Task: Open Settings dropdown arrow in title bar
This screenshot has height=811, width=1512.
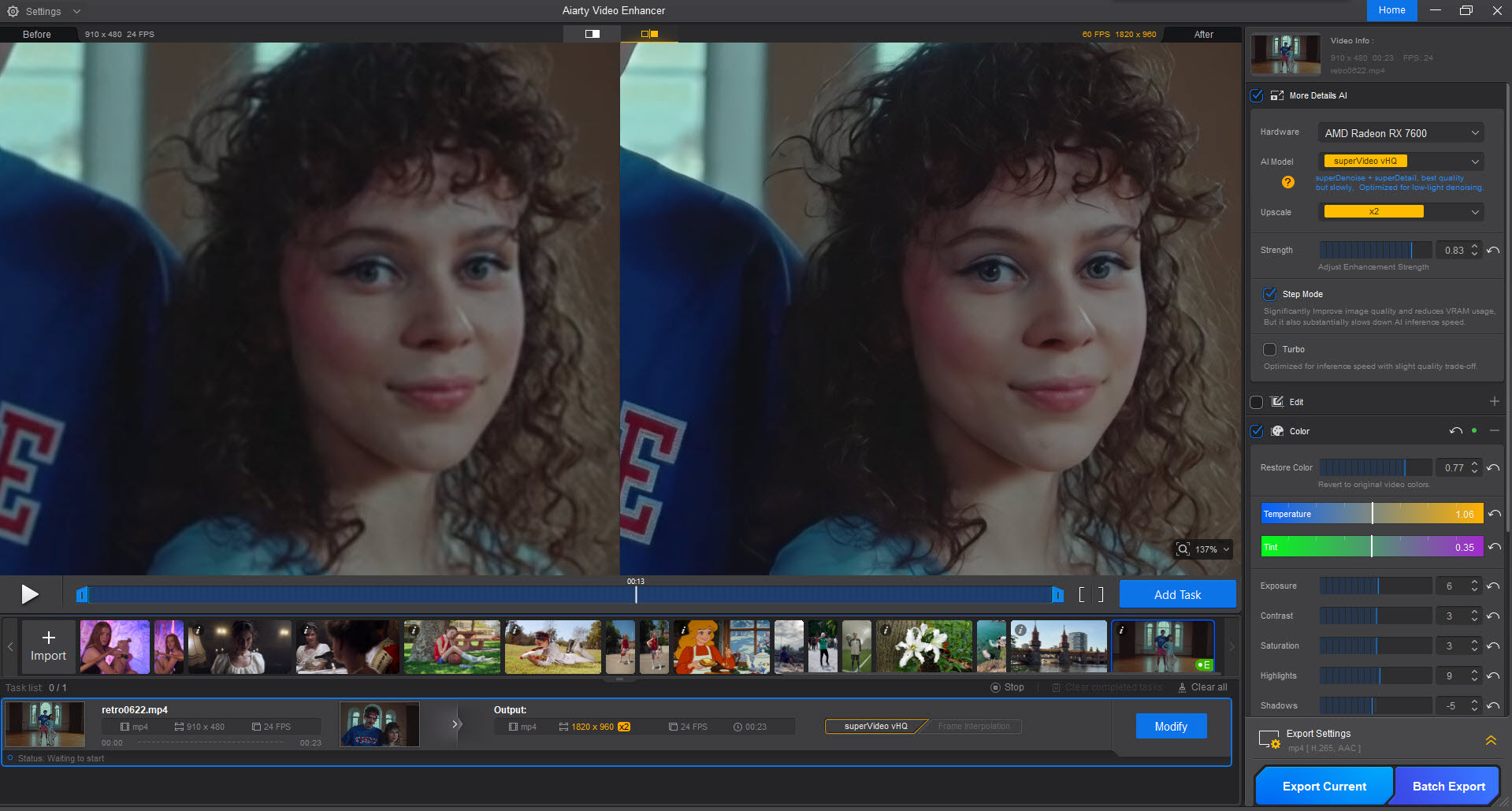Action: pyautogui.click(x=76, y=11)
